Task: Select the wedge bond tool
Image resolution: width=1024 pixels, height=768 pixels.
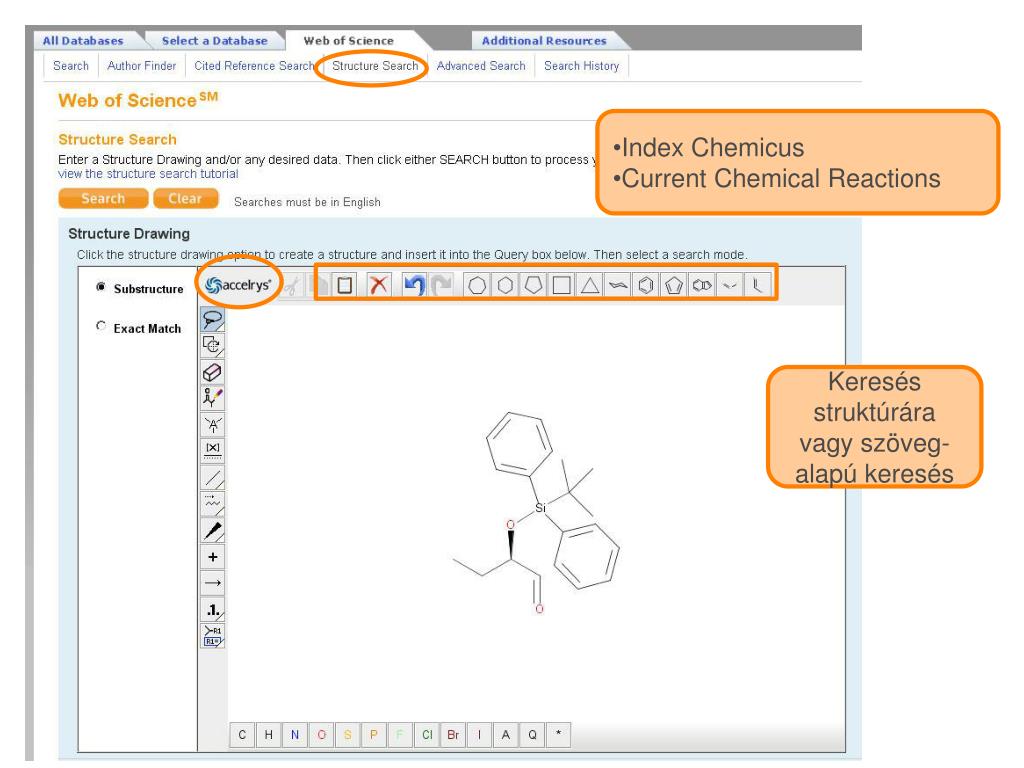Action: (212, 531)
